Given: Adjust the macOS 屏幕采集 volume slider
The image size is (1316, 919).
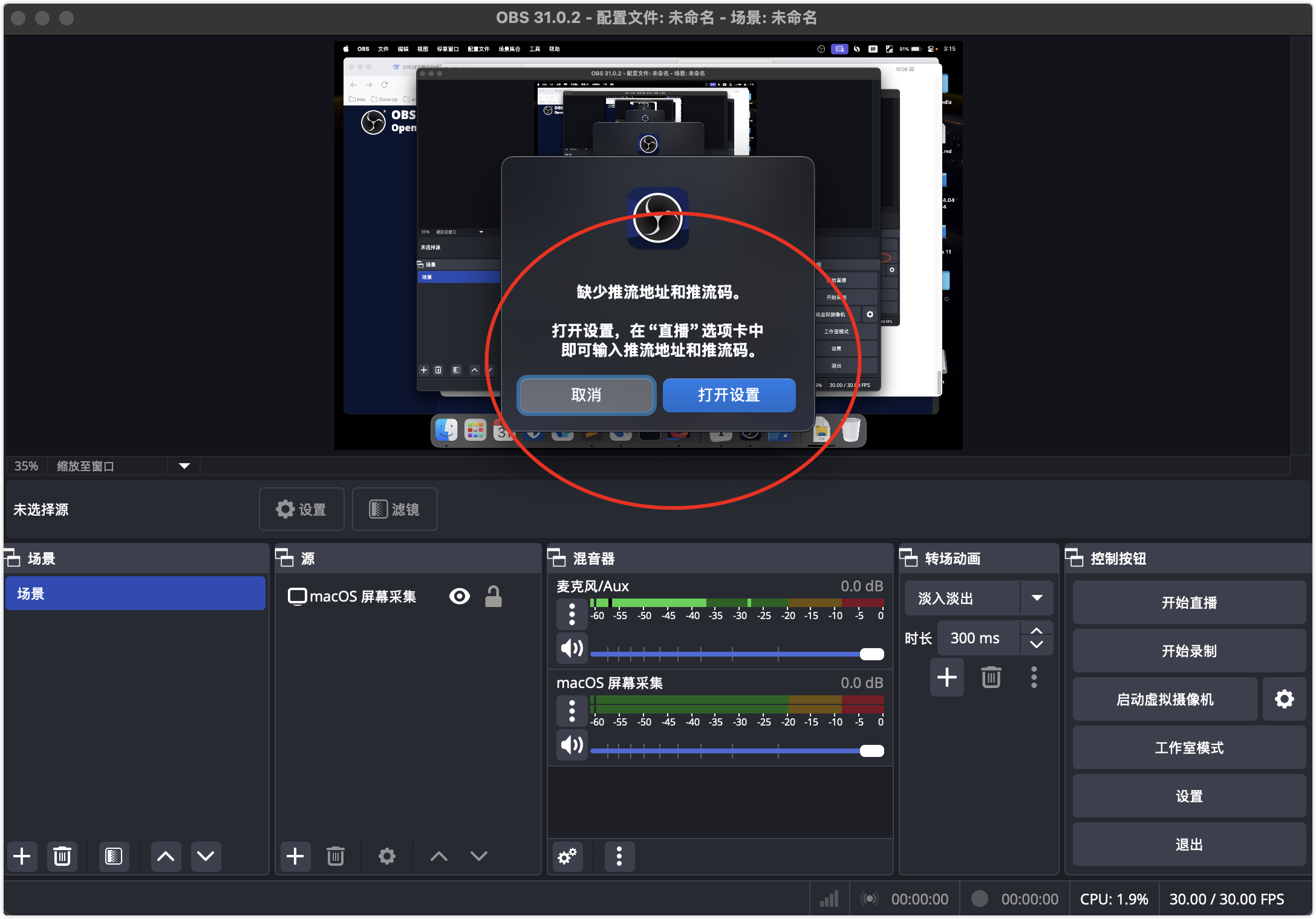Looking at the screenshot, I should tap(737, 750).
